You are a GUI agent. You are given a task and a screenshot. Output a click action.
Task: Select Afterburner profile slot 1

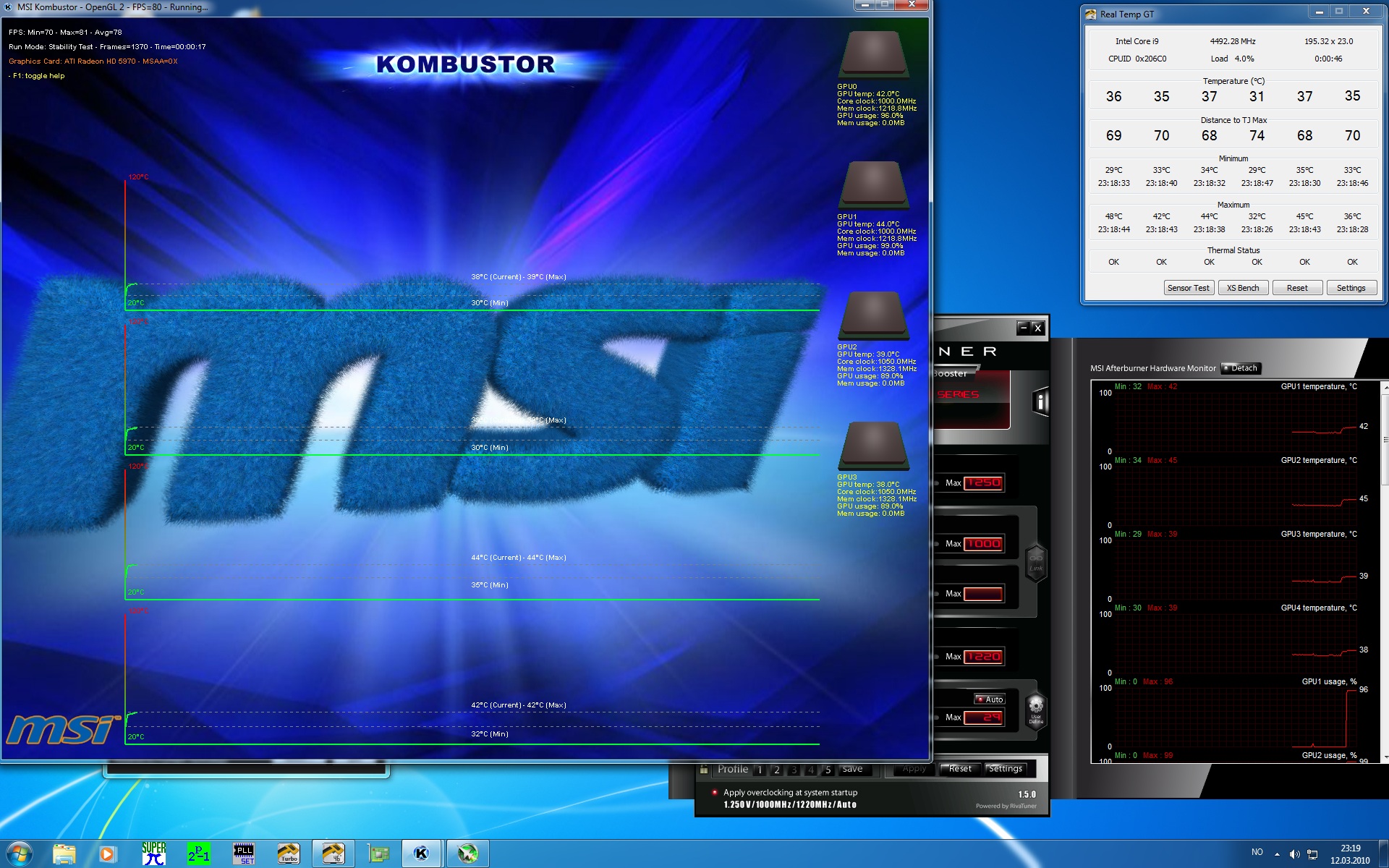[x=760, y=770]
